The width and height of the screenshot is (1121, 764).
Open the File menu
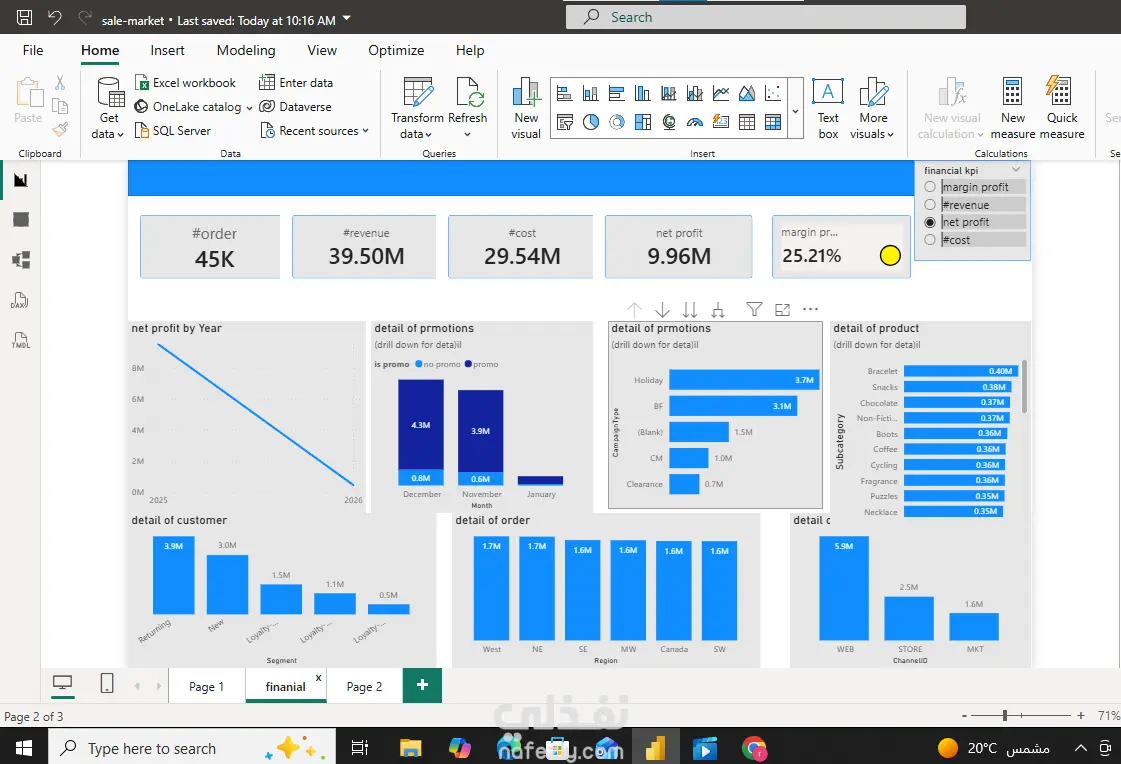33,50
